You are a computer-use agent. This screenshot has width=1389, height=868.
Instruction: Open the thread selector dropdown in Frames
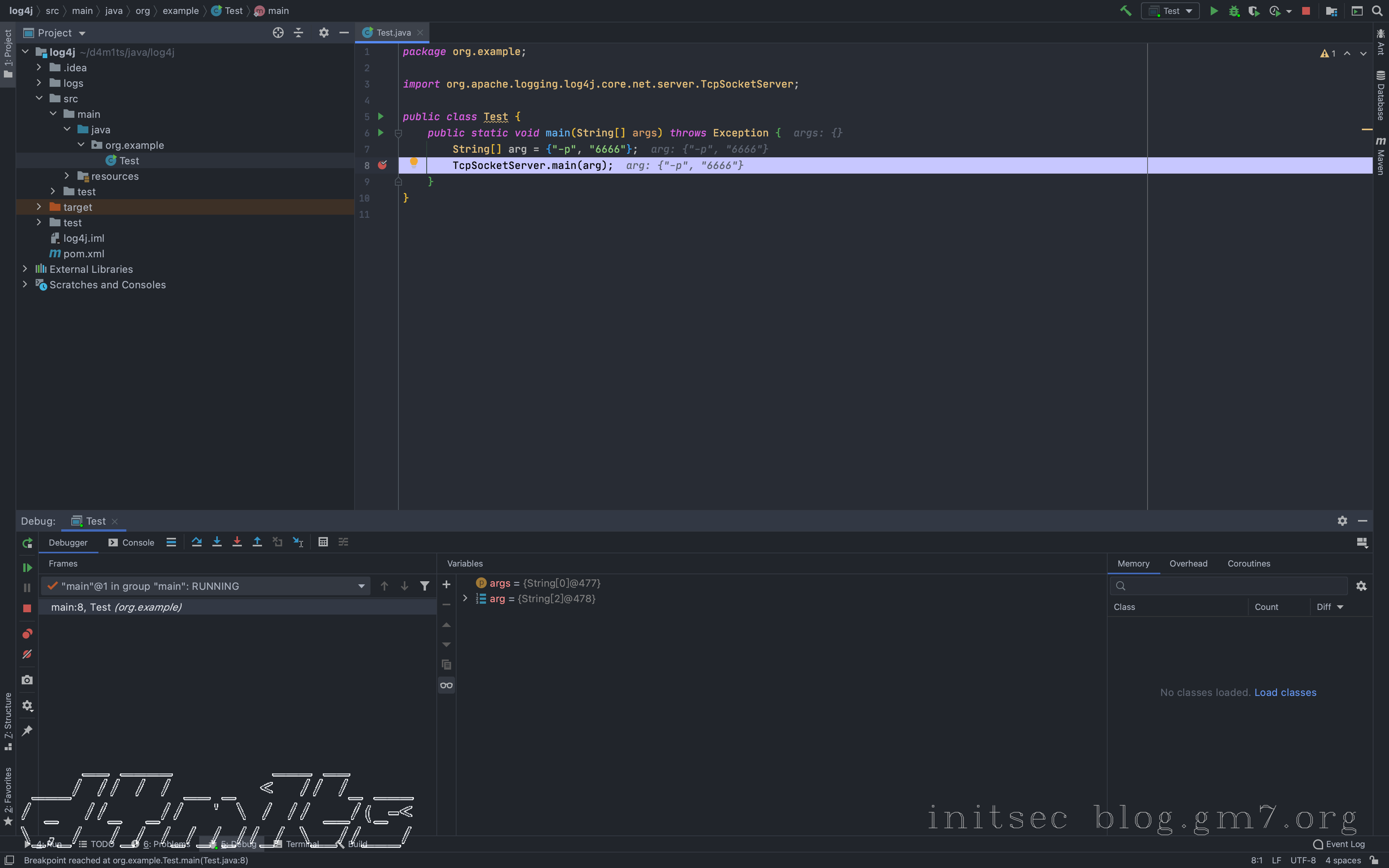[x=361, y=586]
